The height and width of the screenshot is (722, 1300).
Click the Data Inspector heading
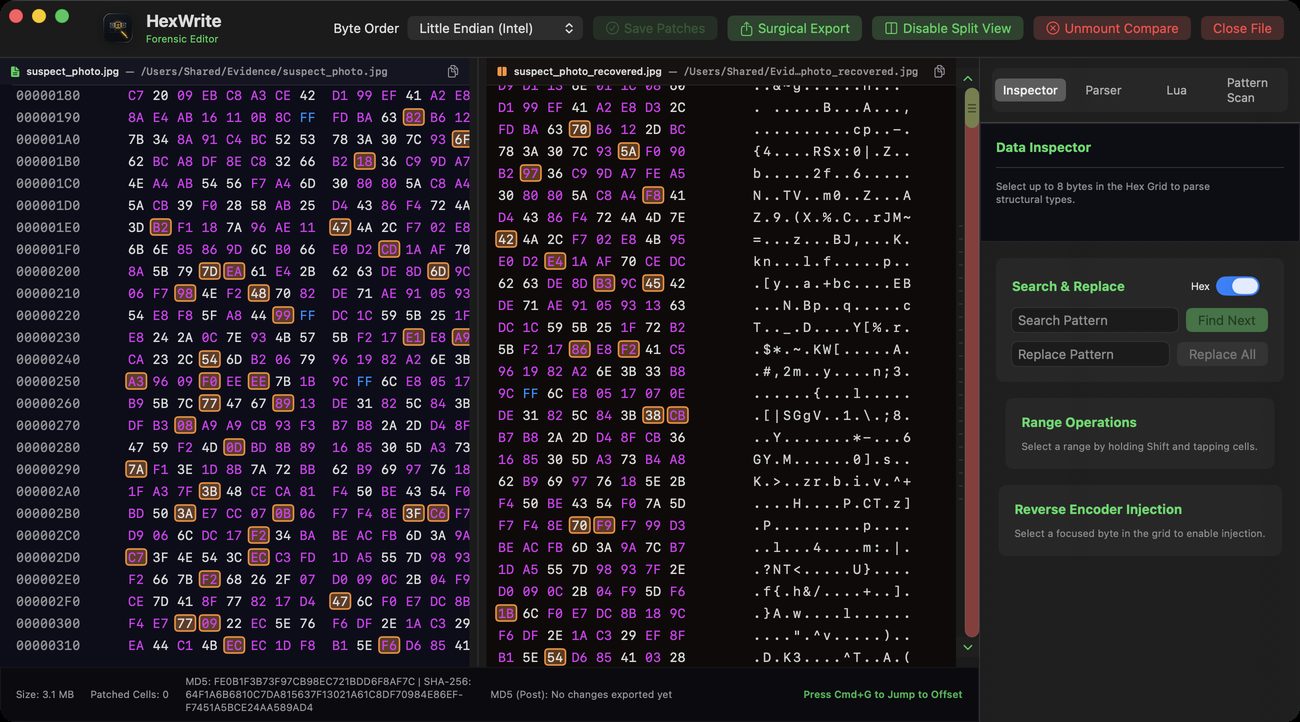1043,147
